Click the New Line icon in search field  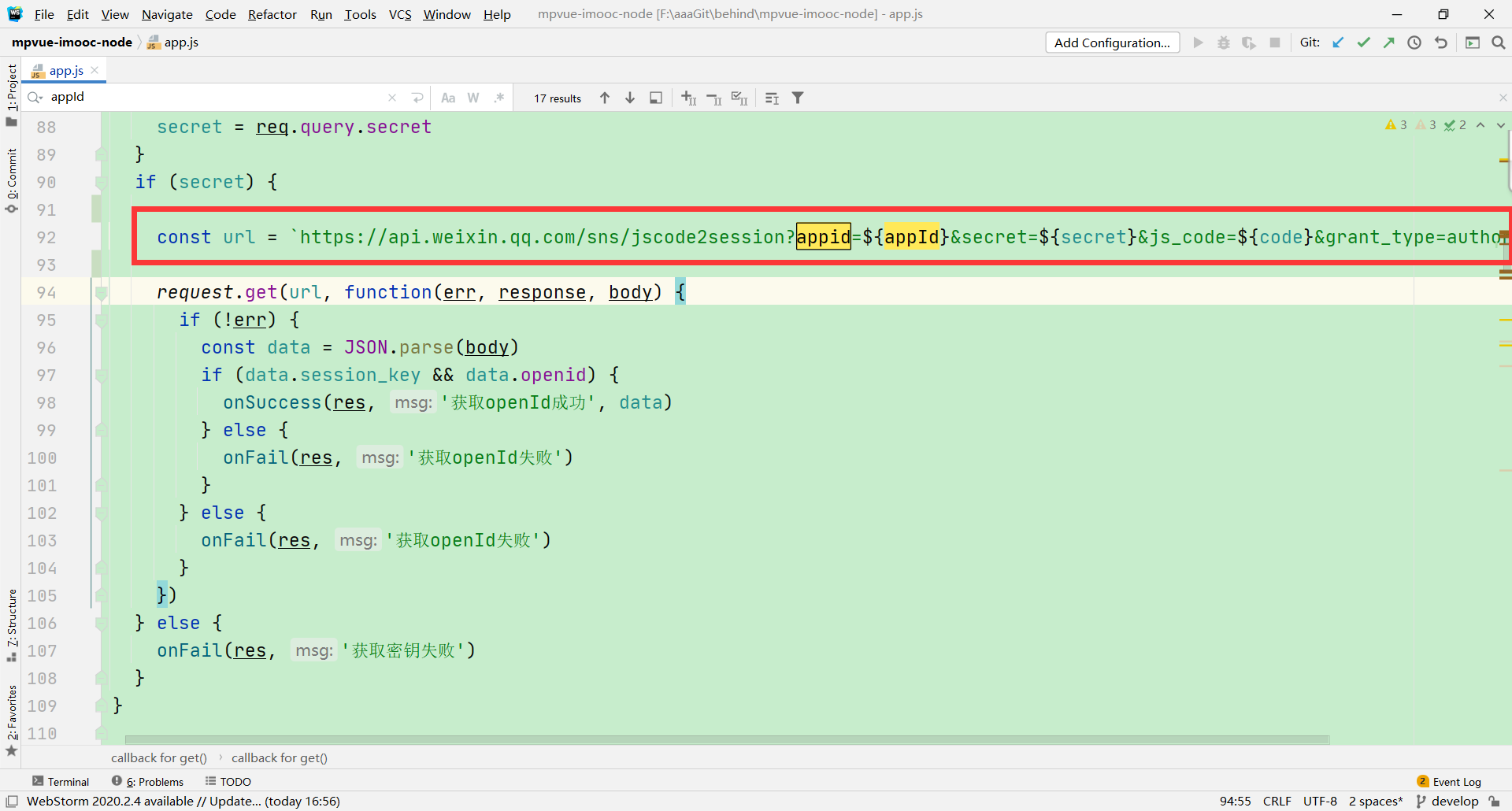[417, 98]
